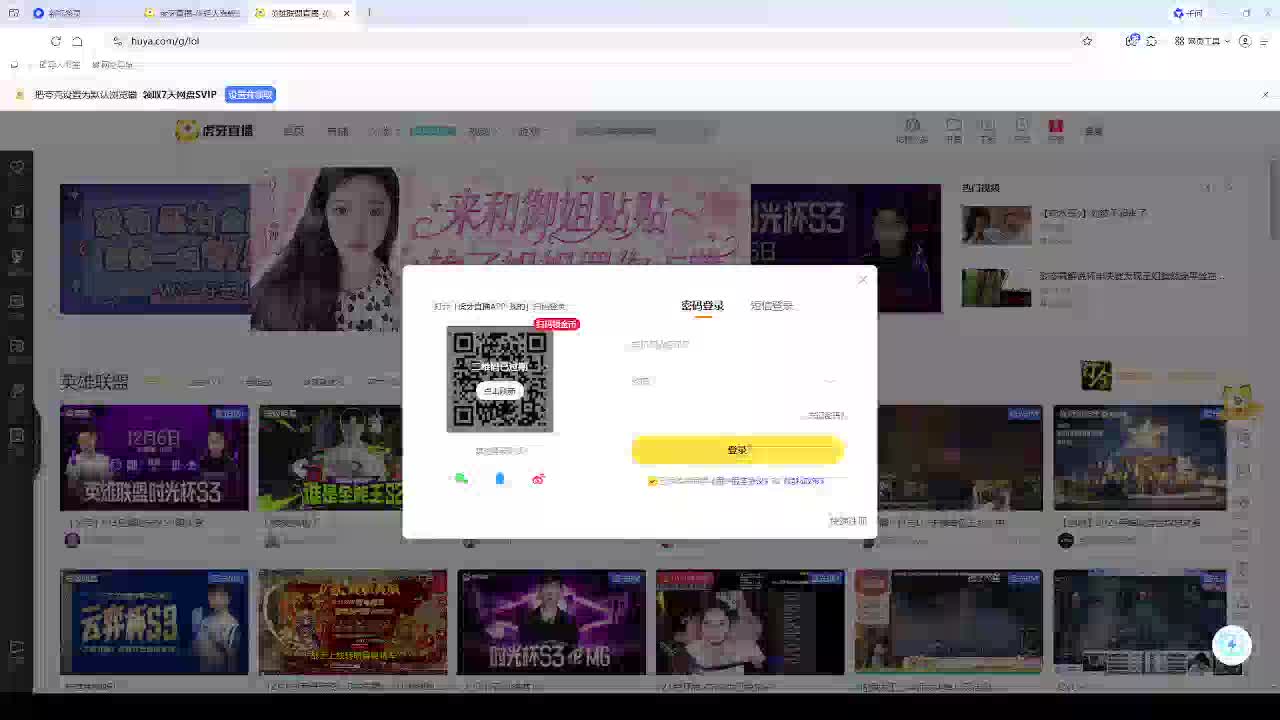The height and width of the screenshot is (720, 1280).
Task: Click the quick register link
Action: (x=848, y=521)
